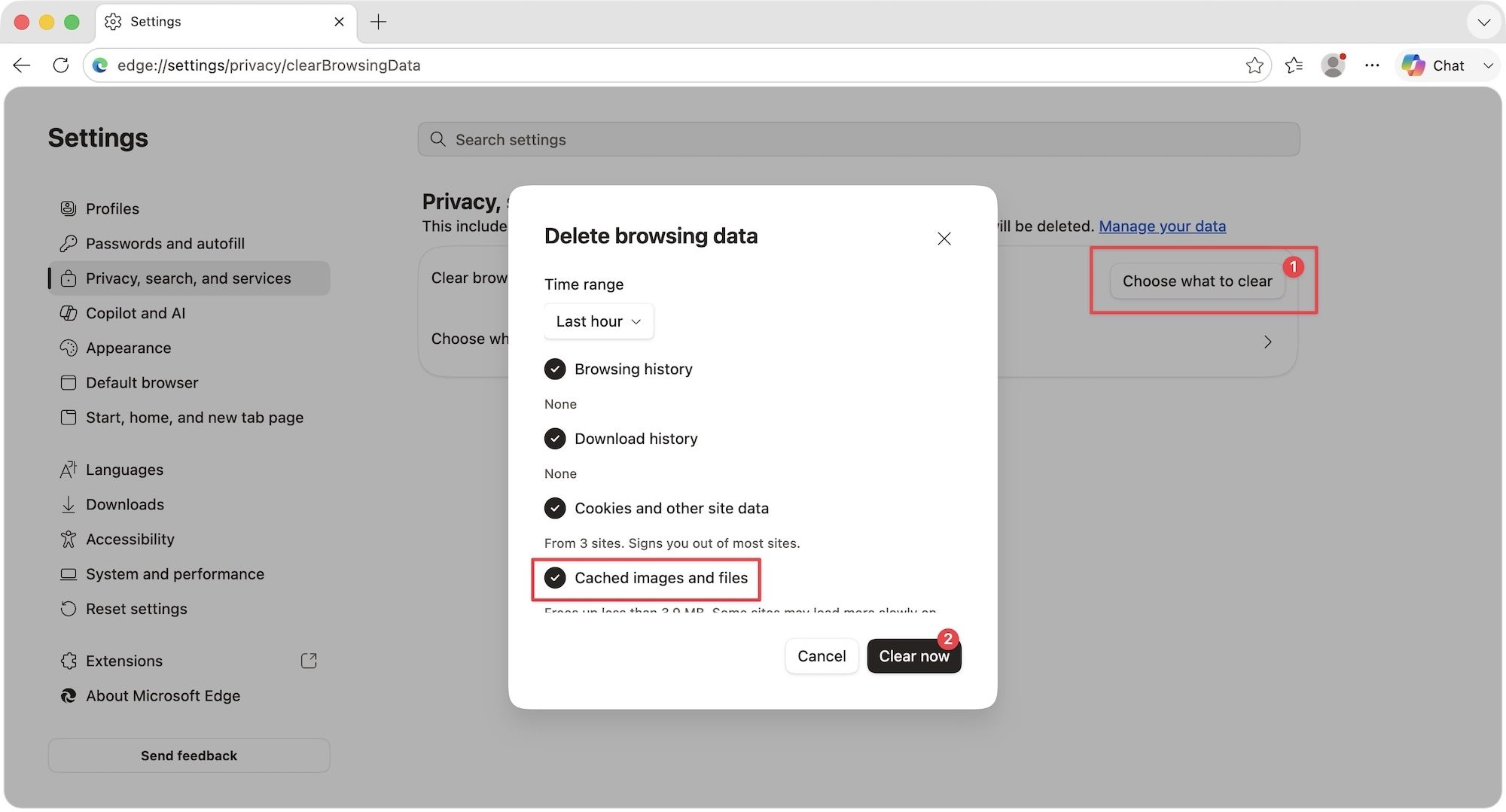Open System and performance settings

[x=189, y=573]
